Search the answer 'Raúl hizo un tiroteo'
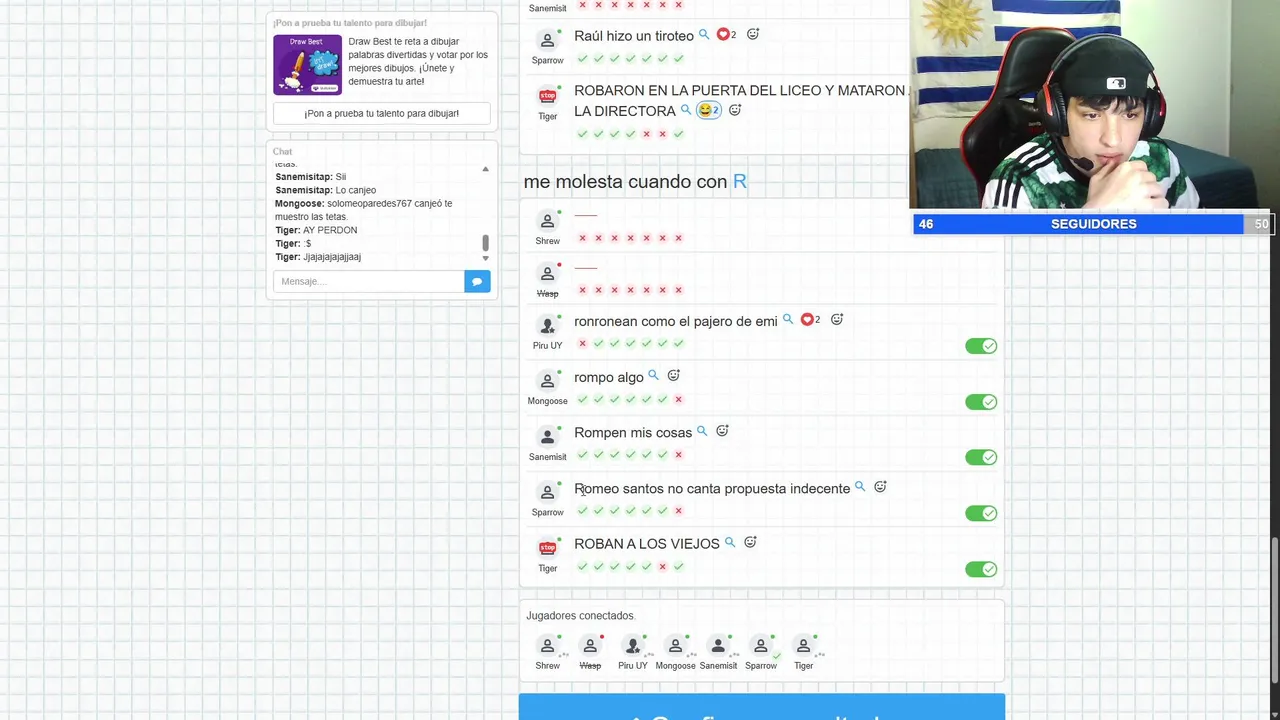Image resolution: width=1280 pixels, height=720 pixels. pyautogui.click(x=704, y=34)
